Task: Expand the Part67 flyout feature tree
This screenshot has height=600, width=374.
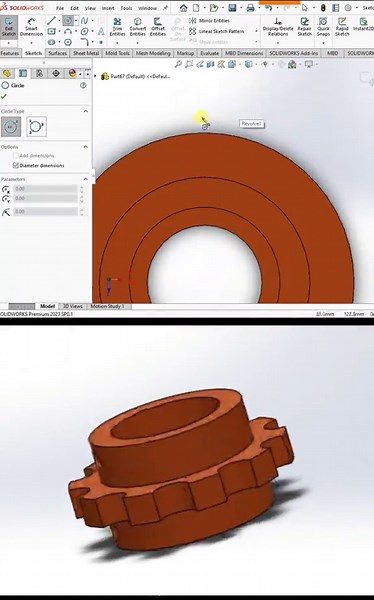Action: (96, 76)
